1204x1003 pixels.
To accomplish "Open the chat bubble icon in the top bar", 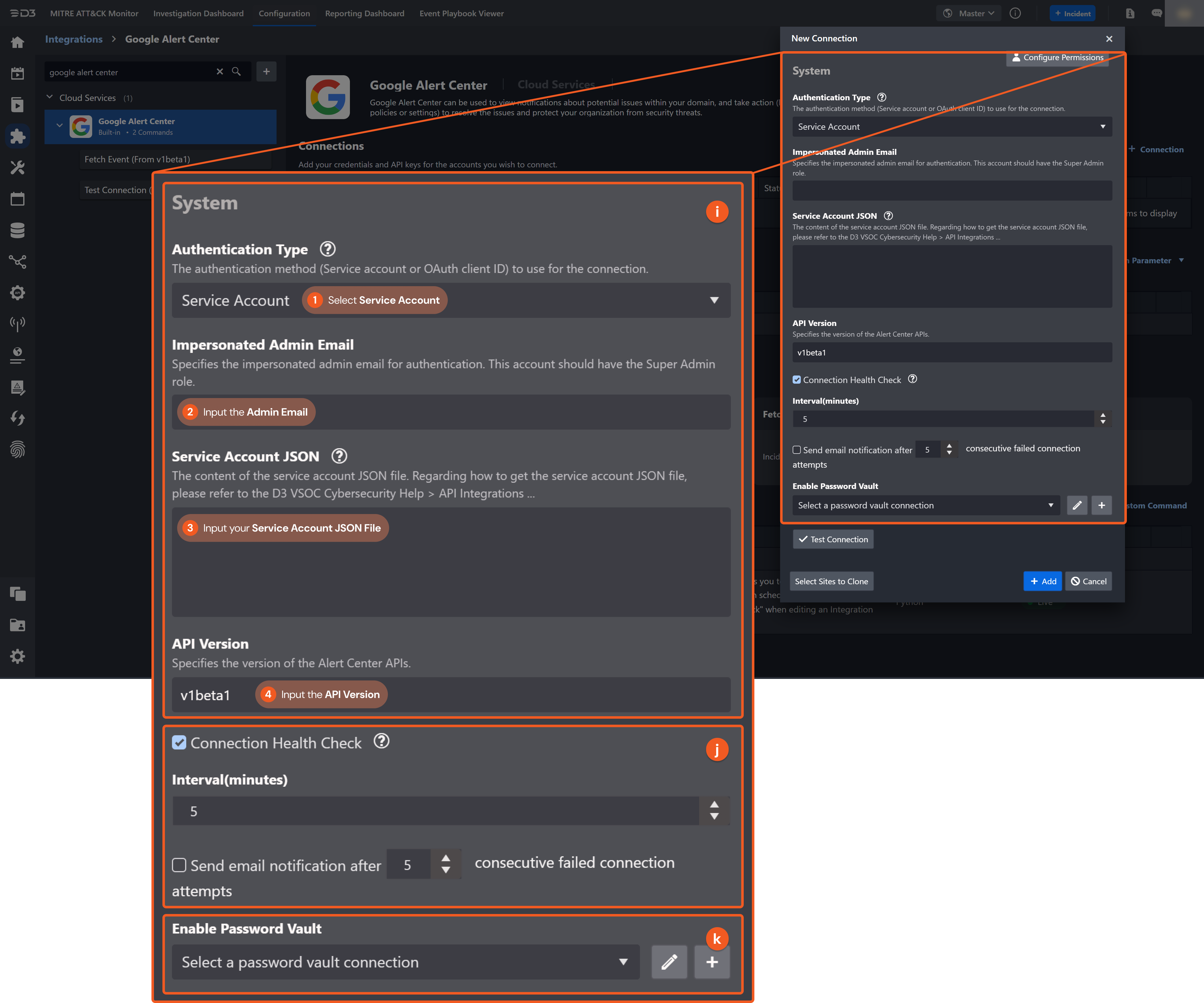I will 1158,13.
